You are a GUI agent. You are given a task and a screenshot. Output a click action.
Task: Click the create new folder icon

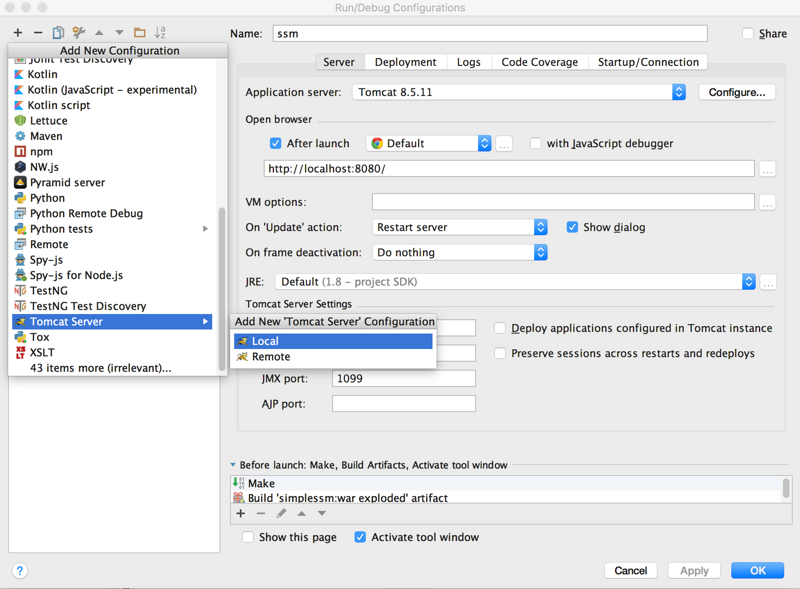point(140,33)
